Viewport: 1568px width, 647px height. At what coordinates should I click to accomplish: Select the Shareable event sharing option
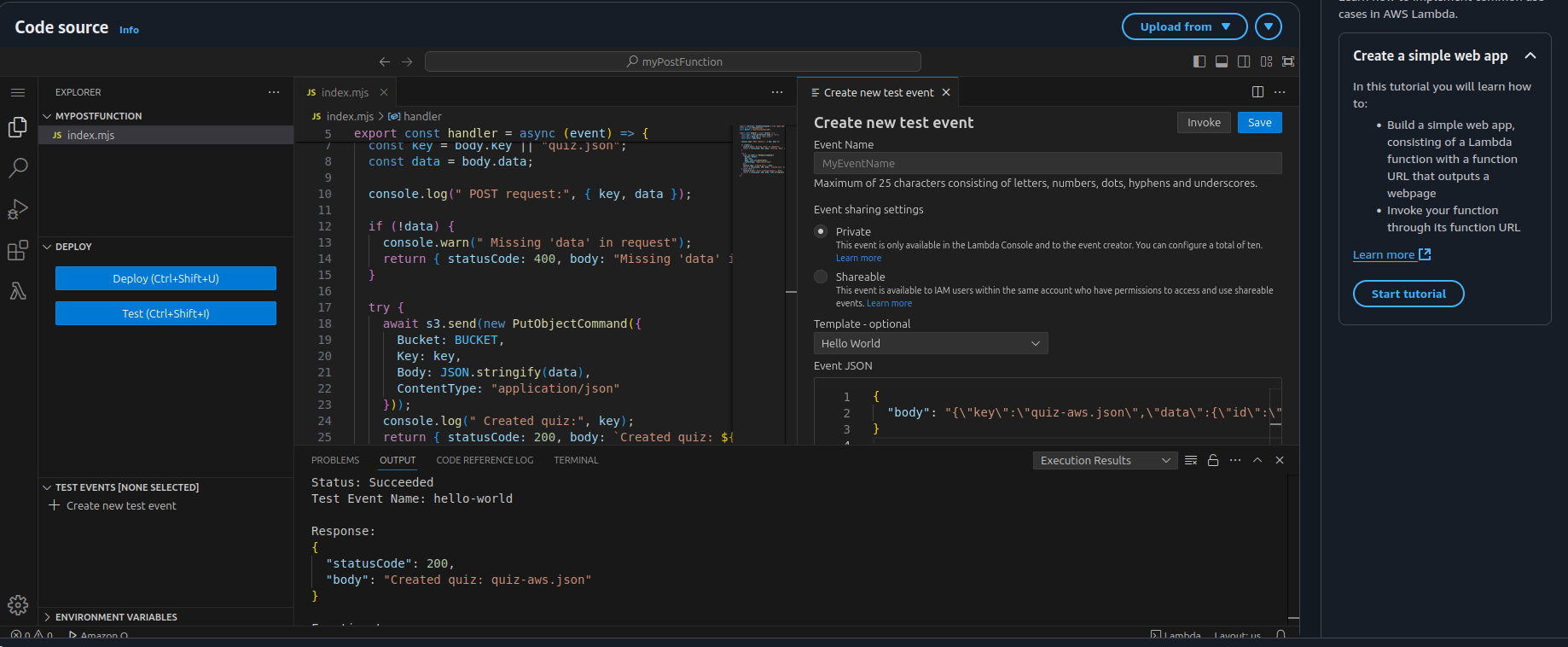coord(821,277)
